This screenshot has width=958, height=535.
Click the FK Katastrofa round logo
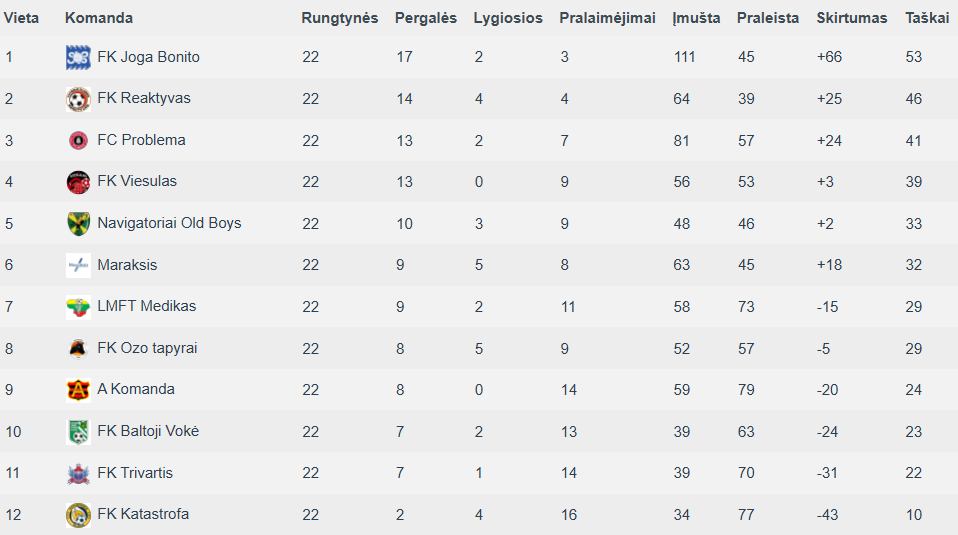click(78, 515)
